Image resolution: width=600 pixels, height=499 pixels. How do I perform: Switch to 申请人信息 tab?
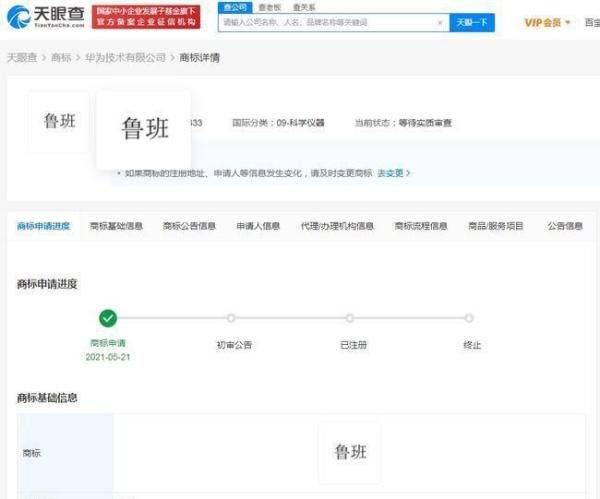pyautogui.click(x=258, y=226)
